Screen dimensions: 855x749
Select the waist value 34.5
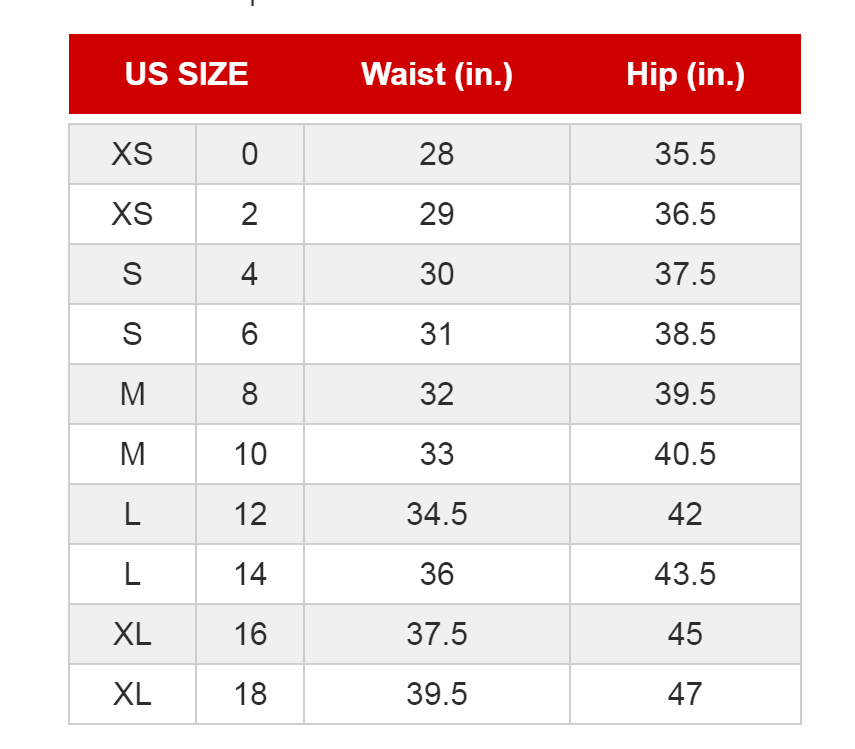pyautogui.click(x=437, y=514)
